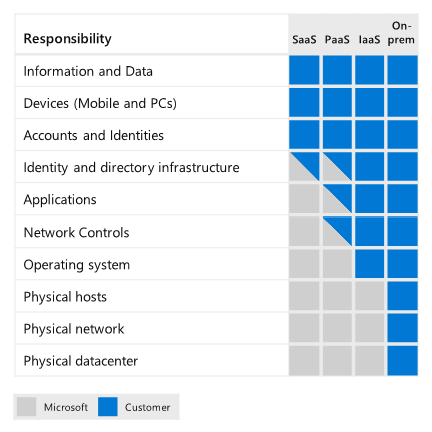
Task: Select the Information and Data row label
Action: click(88, 71)
